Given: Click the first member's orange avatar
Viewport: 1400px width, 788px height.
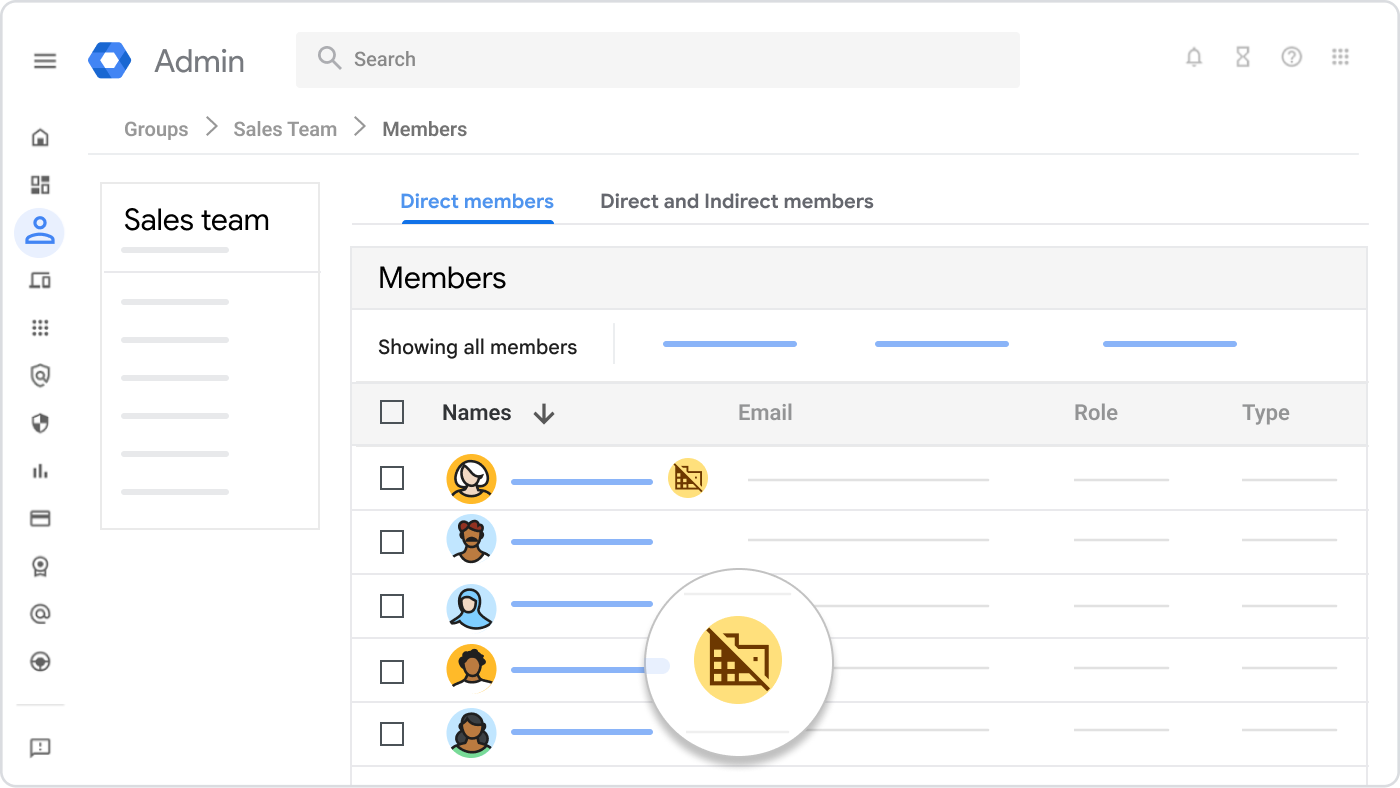Looking at the screenshot, I should tap(471, 478).
